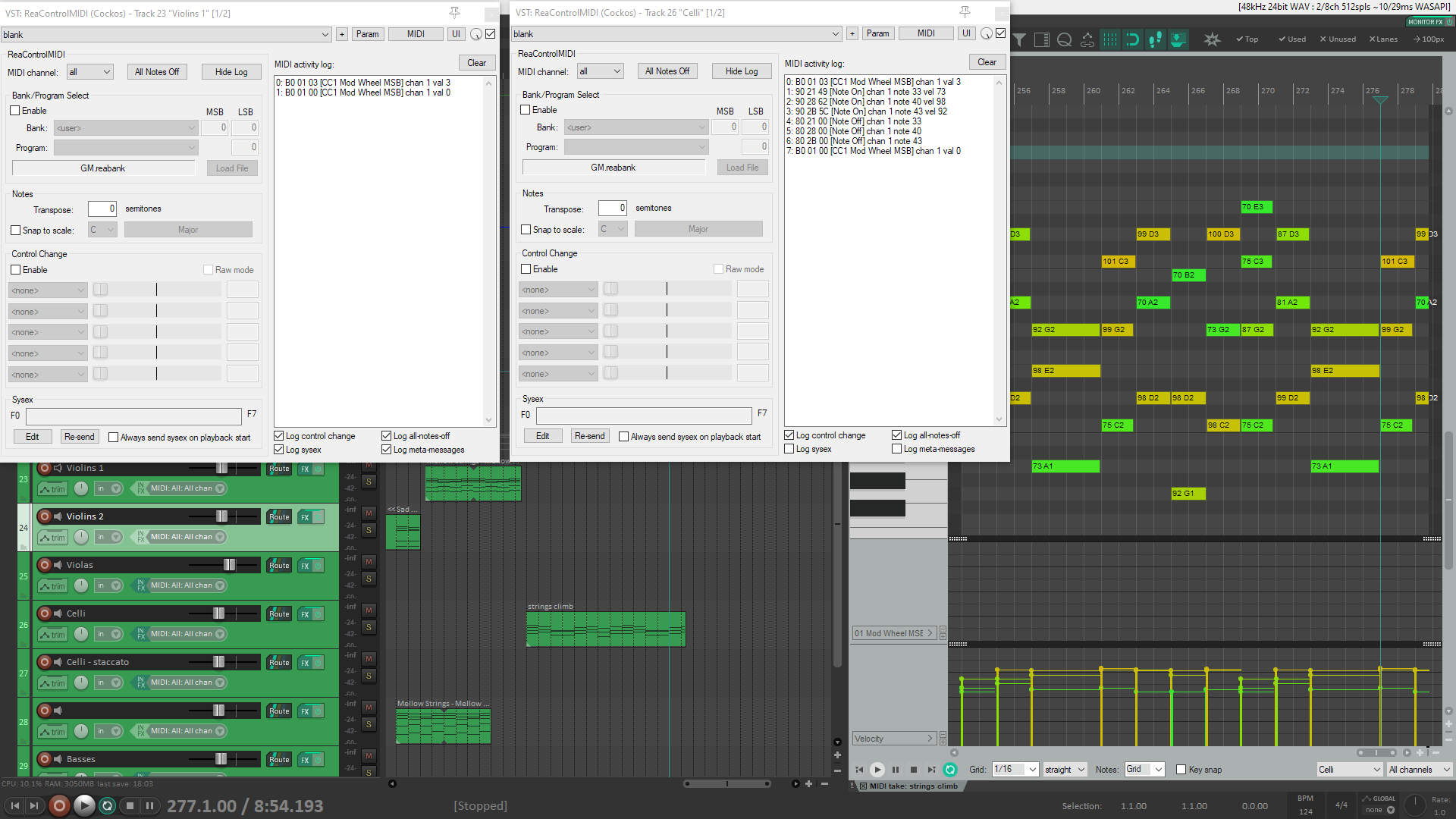Mute the Celli track
The height and width of the screenshot is (819, 1456).
coord(369,610)
